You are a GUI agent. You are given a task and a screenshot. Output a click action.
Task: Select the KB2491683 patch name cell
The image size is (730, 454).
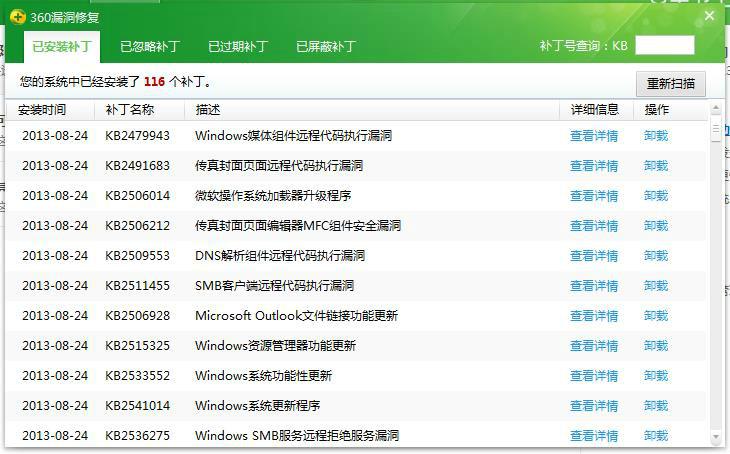tap(137, 166)
